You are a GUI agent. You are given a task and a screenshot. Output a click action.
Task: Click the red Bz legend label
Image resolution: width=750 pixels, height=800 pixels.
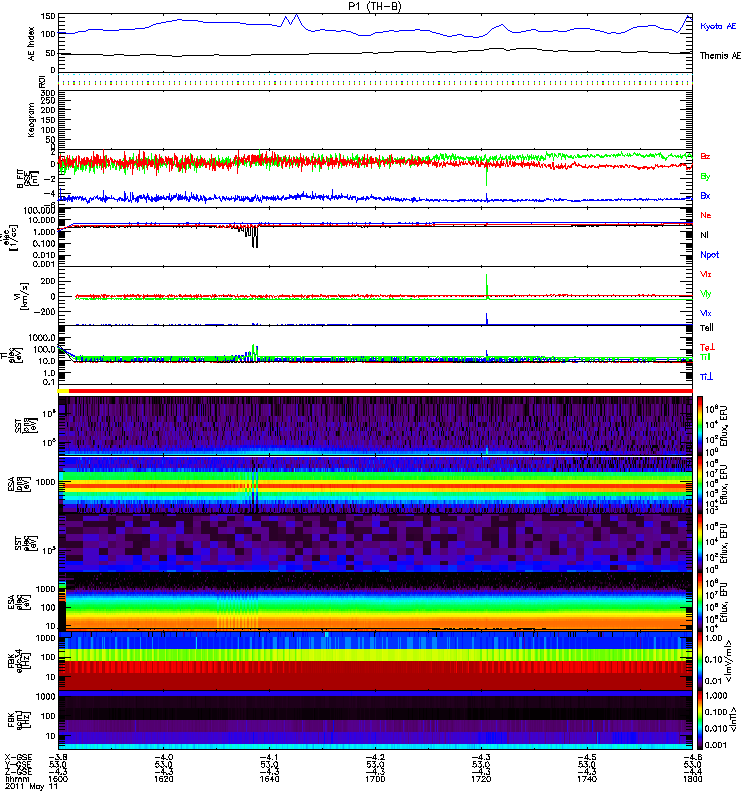pos(705,156)
